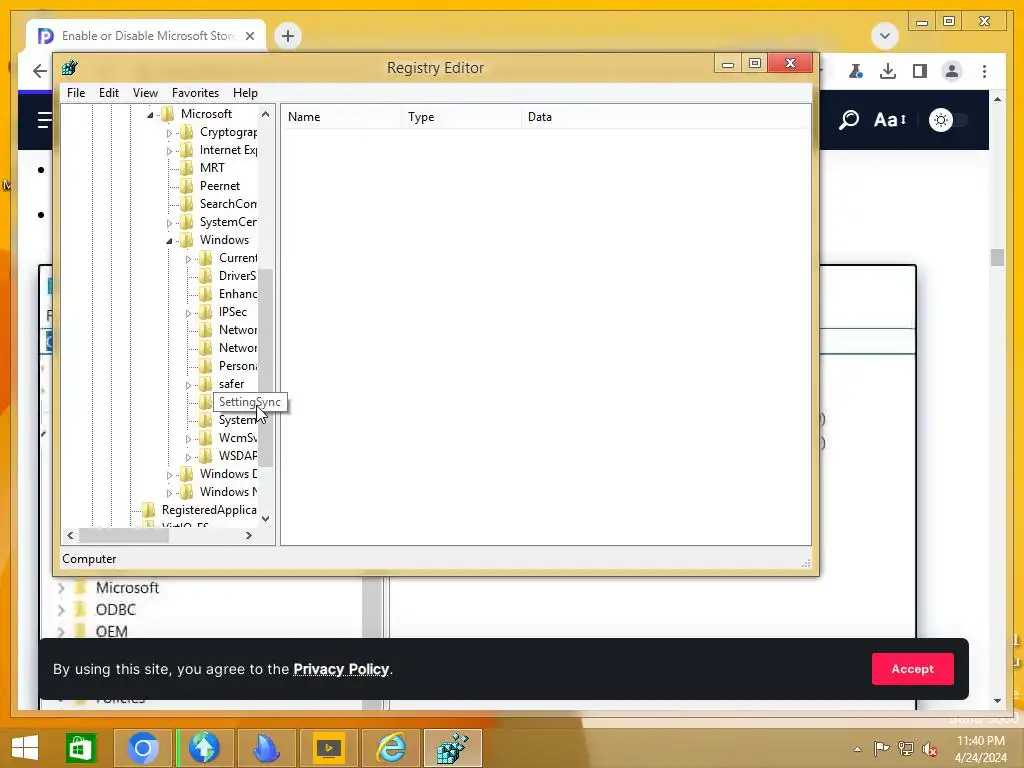The height and width of the screenshot is (768, 1024).
Task: Expand the Cryptography key
Action: tap(169, 133)
